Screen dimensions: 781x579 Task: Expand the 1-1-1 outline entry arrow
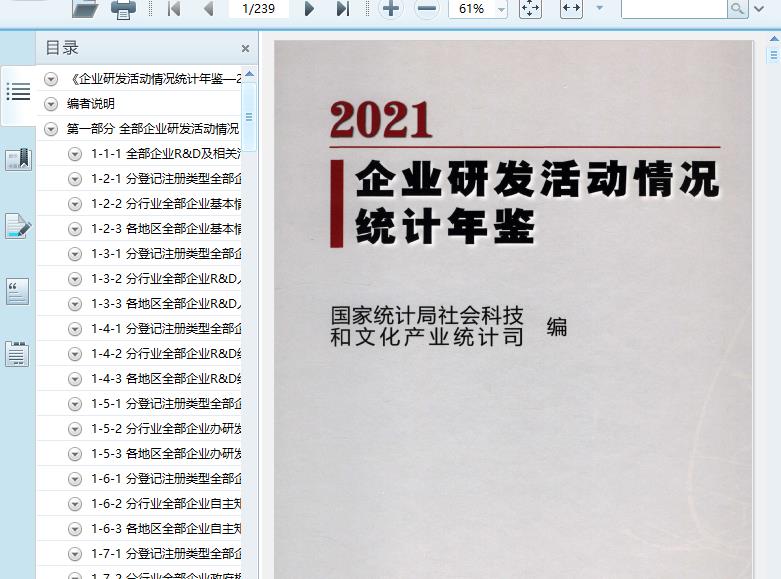(x=75, y=154)
